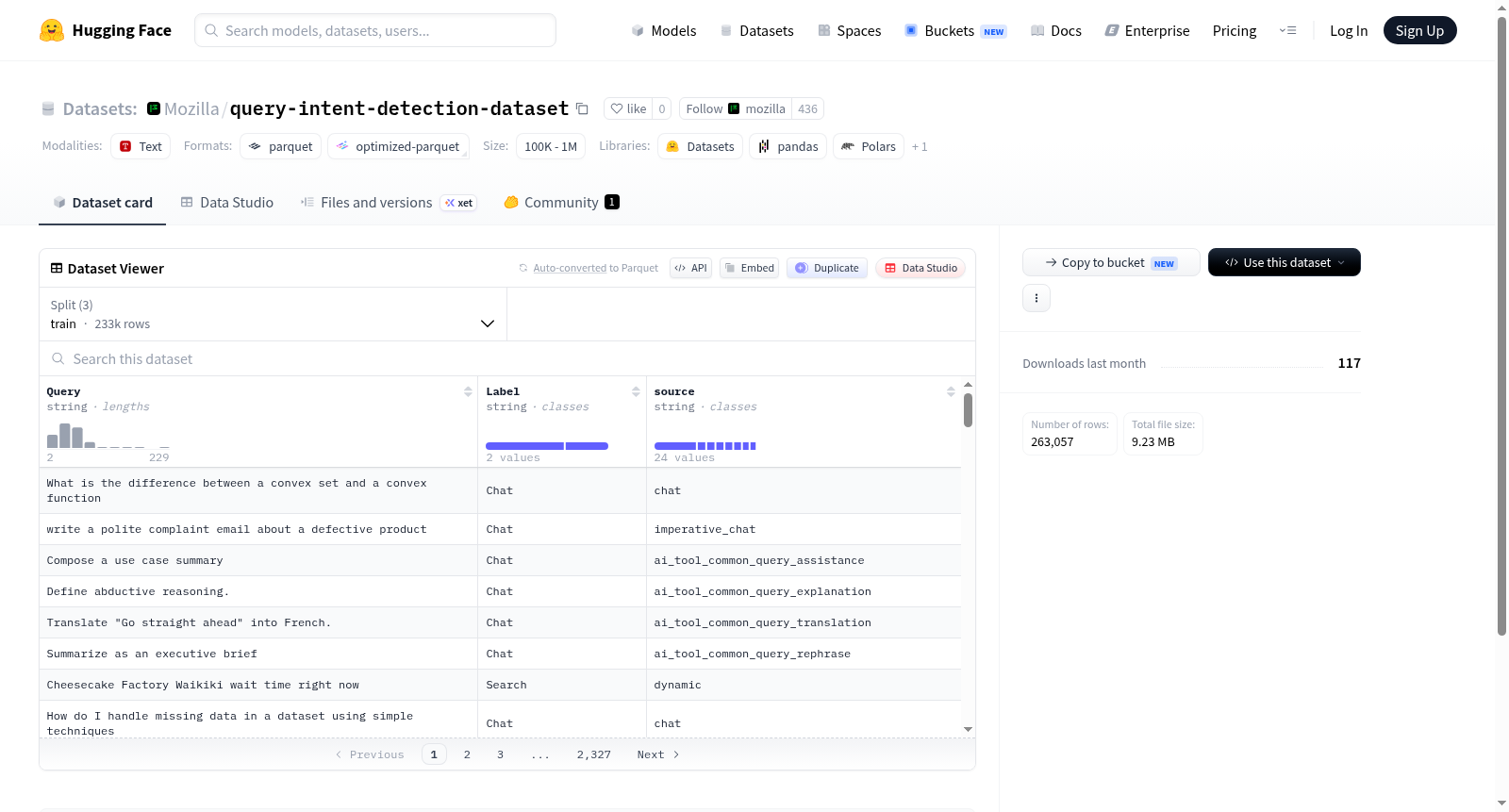
Task: Open Spaces in top navigation
Action: click(850, 30)
